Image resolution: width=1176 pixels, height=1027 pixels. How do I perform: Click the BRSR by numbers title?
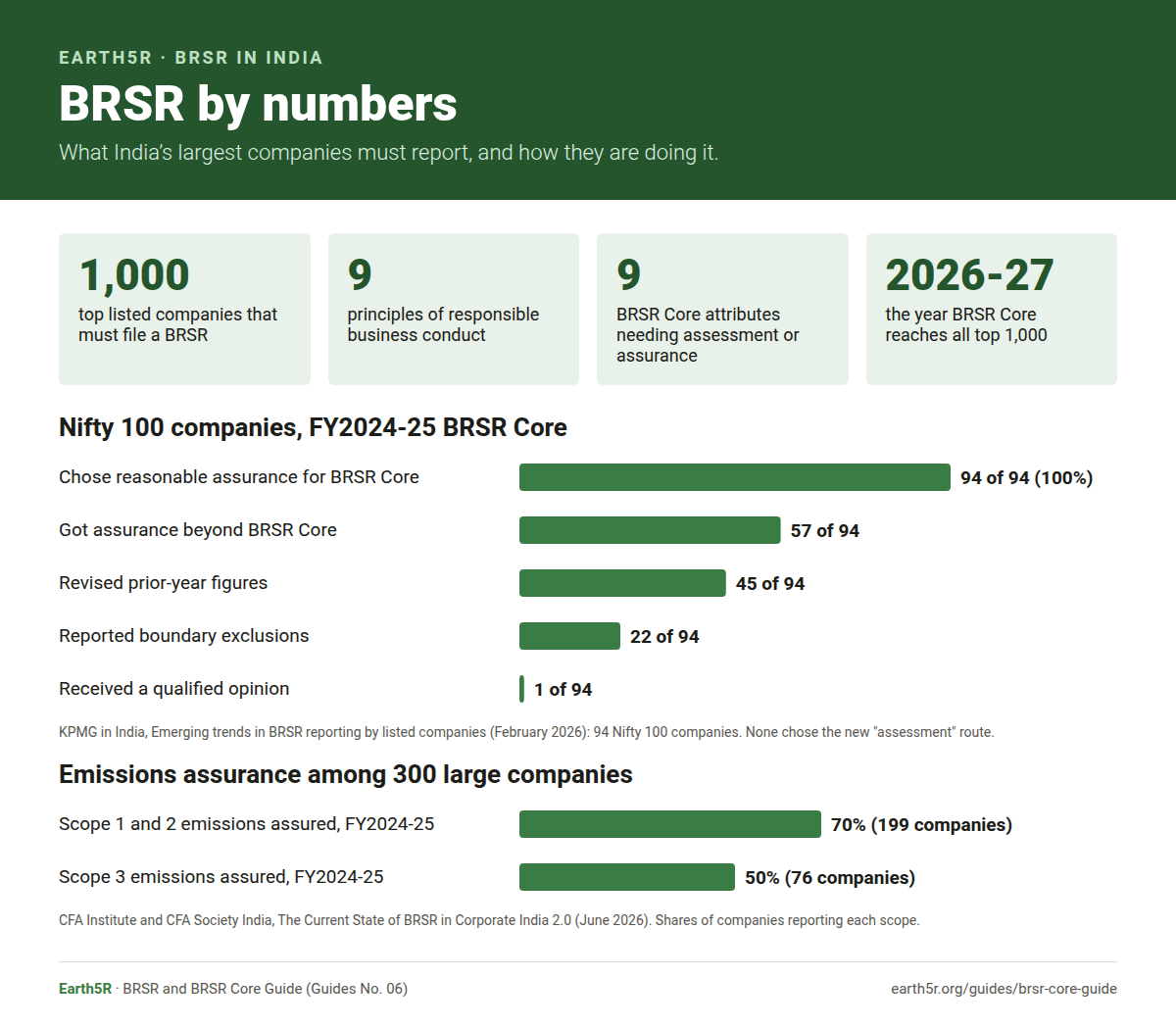(258, 104)
